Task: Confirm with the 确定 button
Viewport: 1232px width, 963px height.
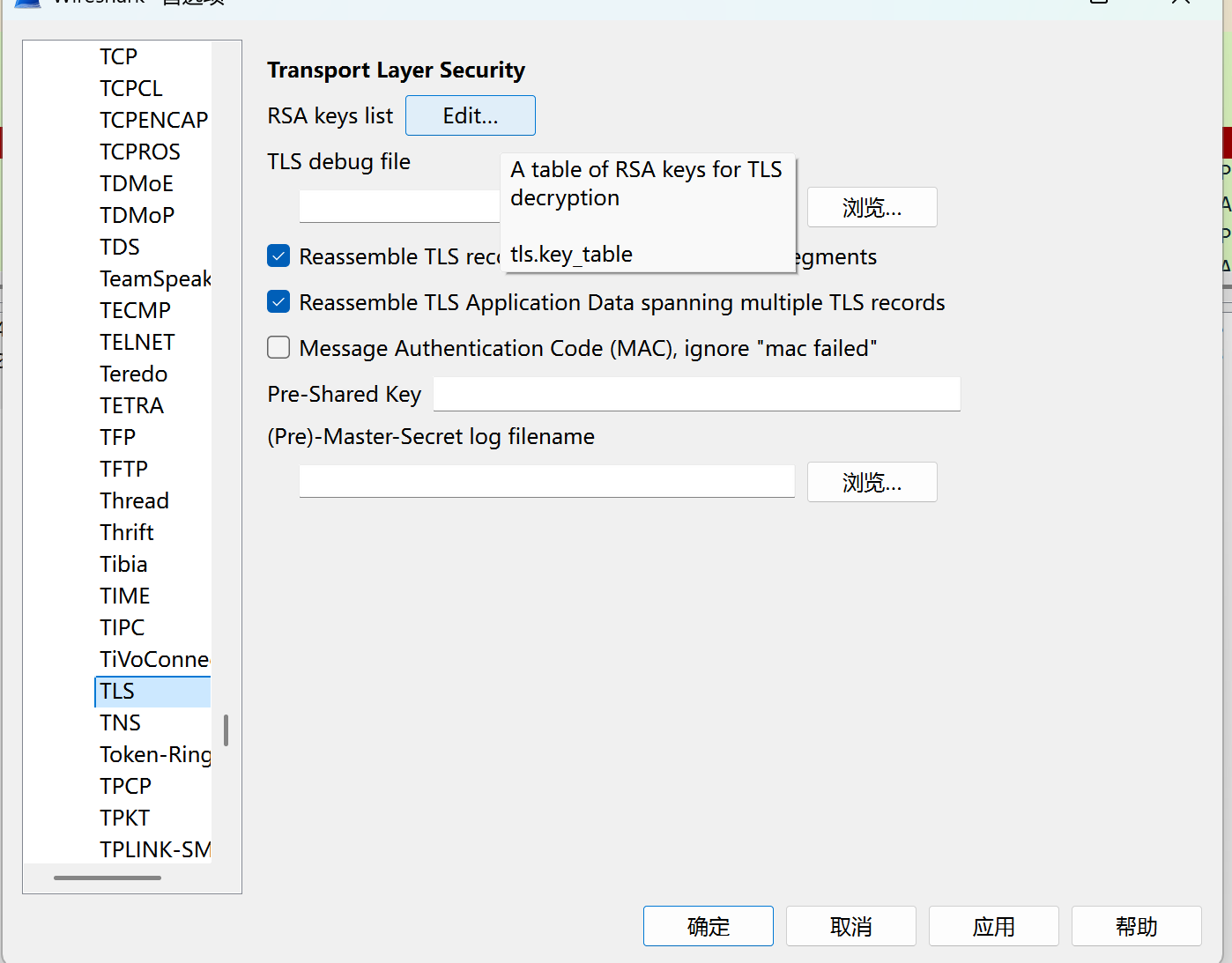Action: (x=709, y=926)
